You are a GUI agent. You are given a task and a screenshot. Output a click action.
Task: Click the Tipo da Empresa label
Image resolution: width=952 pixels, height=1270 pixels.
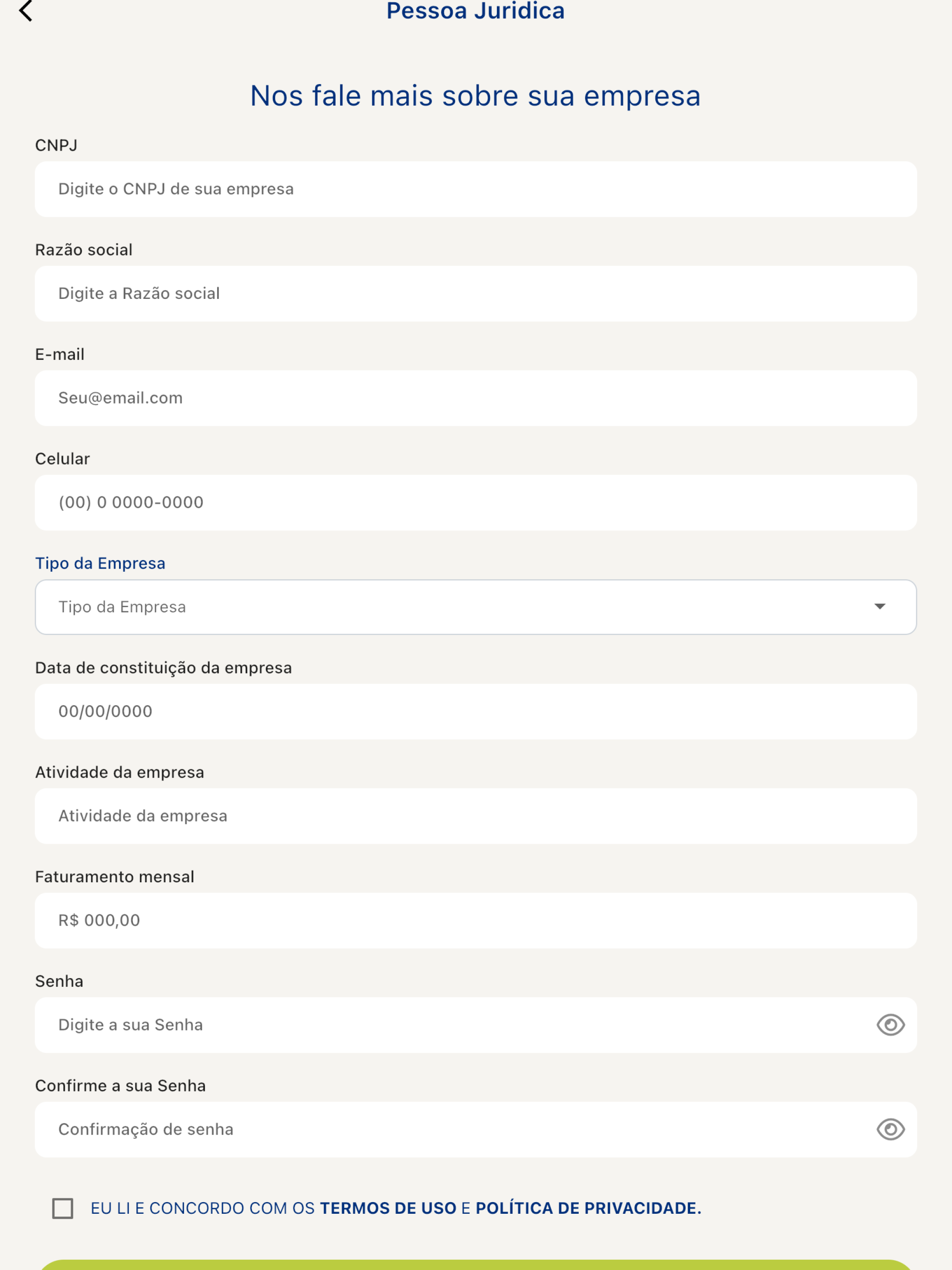coord(100,563)
